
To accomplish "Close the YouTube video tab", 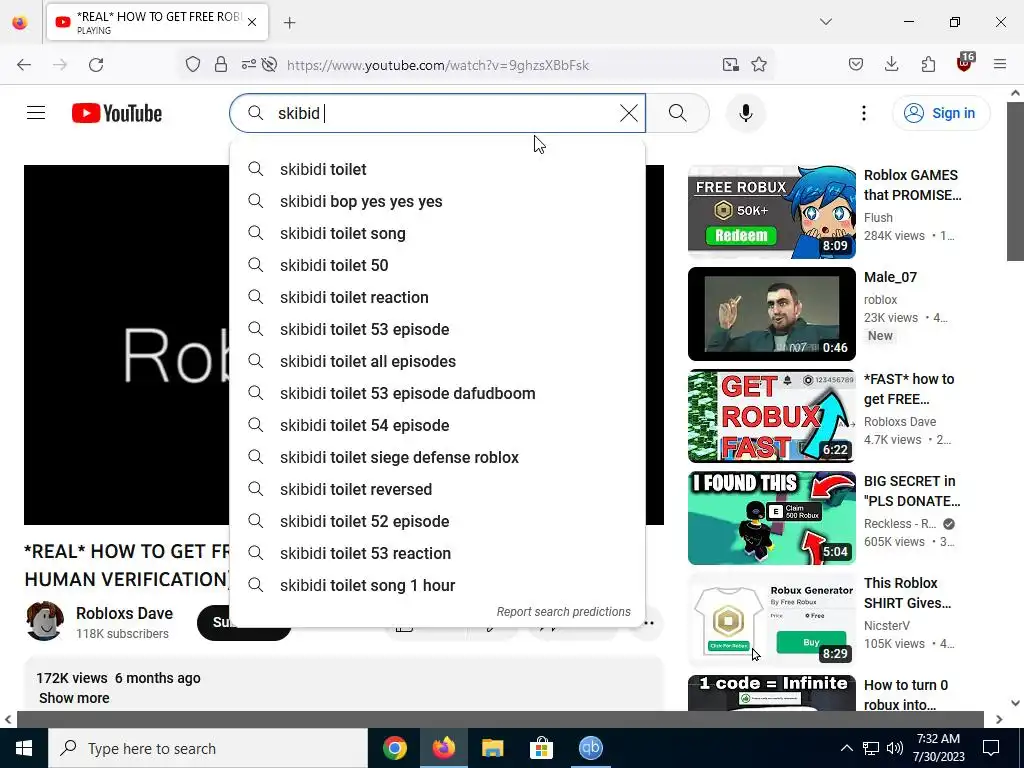I will click(x=252, y=22).
